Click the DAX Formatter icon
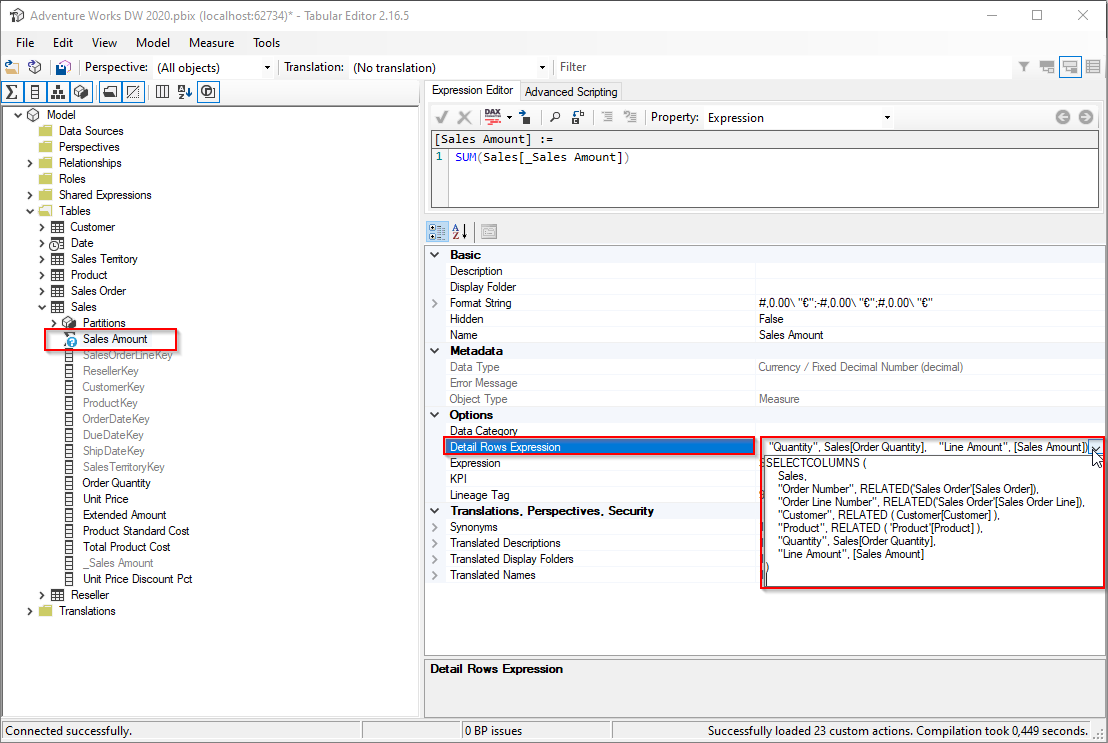This screenshot has width=1108, height=743. tap(493, 117)
